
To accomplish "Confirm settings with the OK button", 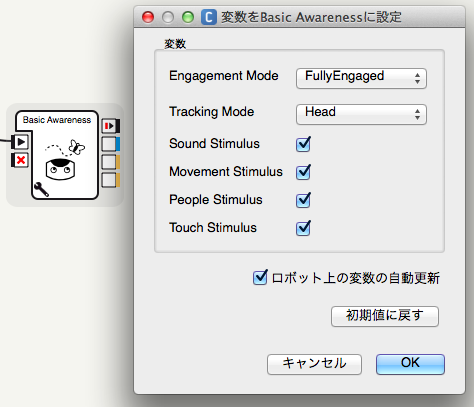I will click(410, 364).
